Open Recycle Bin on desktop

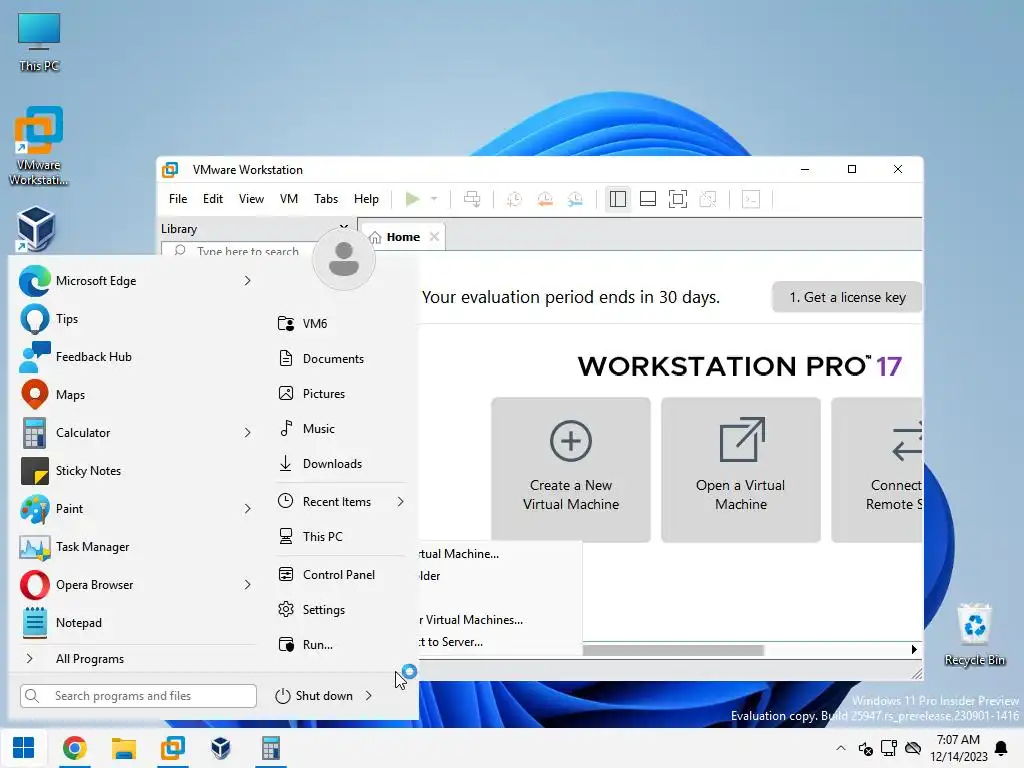[974, 635]
